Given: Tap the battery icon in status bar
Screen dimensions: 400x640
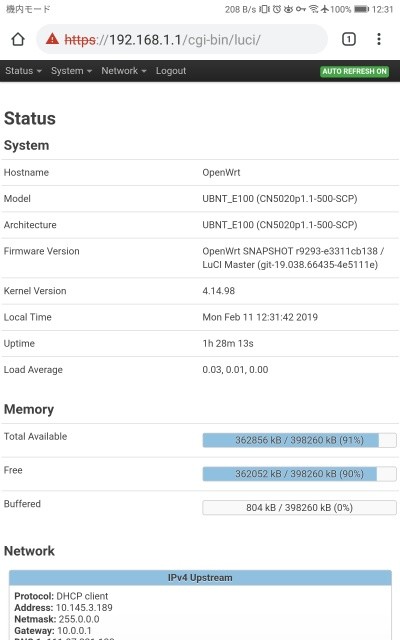Looking at the screenshot, I should pyautogui.click(x=361, y=9).
